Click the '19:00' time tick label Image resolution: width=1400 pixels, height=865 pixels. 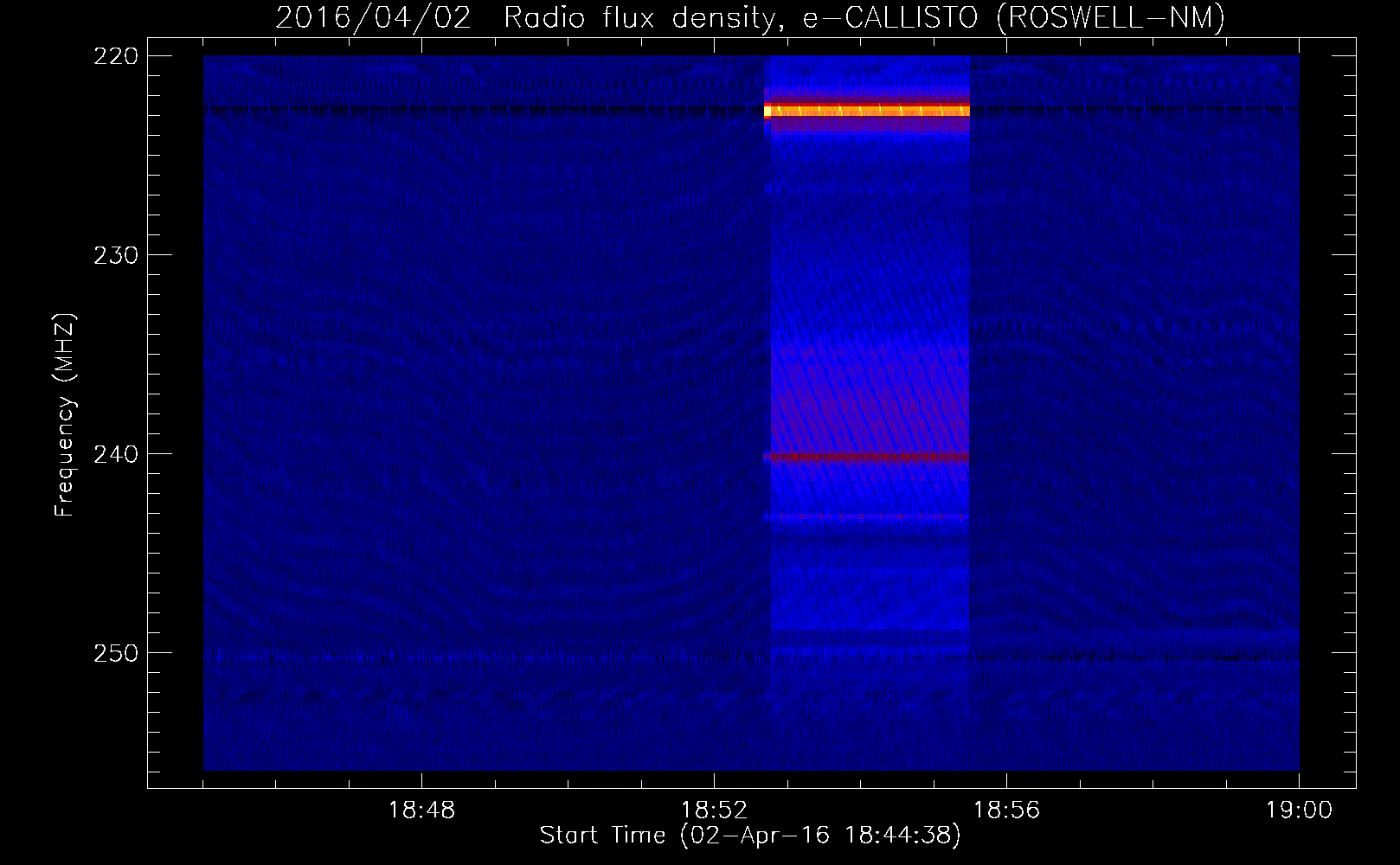1299,811
